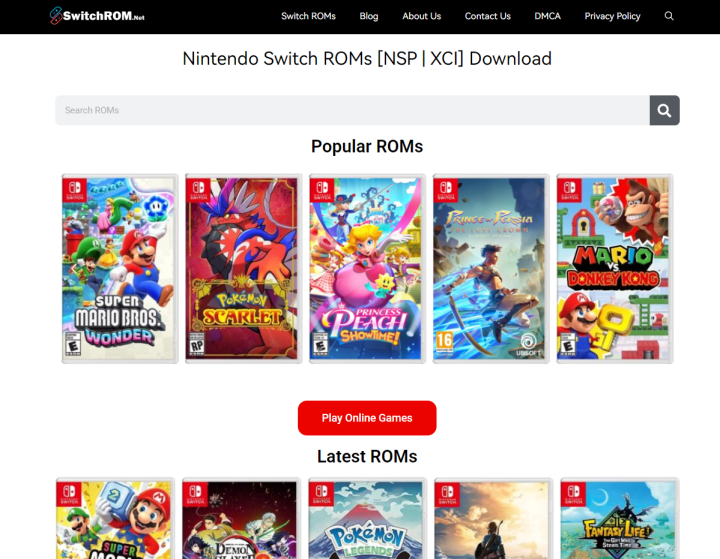Screen dimensions: 720x559
Task: Open the Contact Us page
Action: 488,16
